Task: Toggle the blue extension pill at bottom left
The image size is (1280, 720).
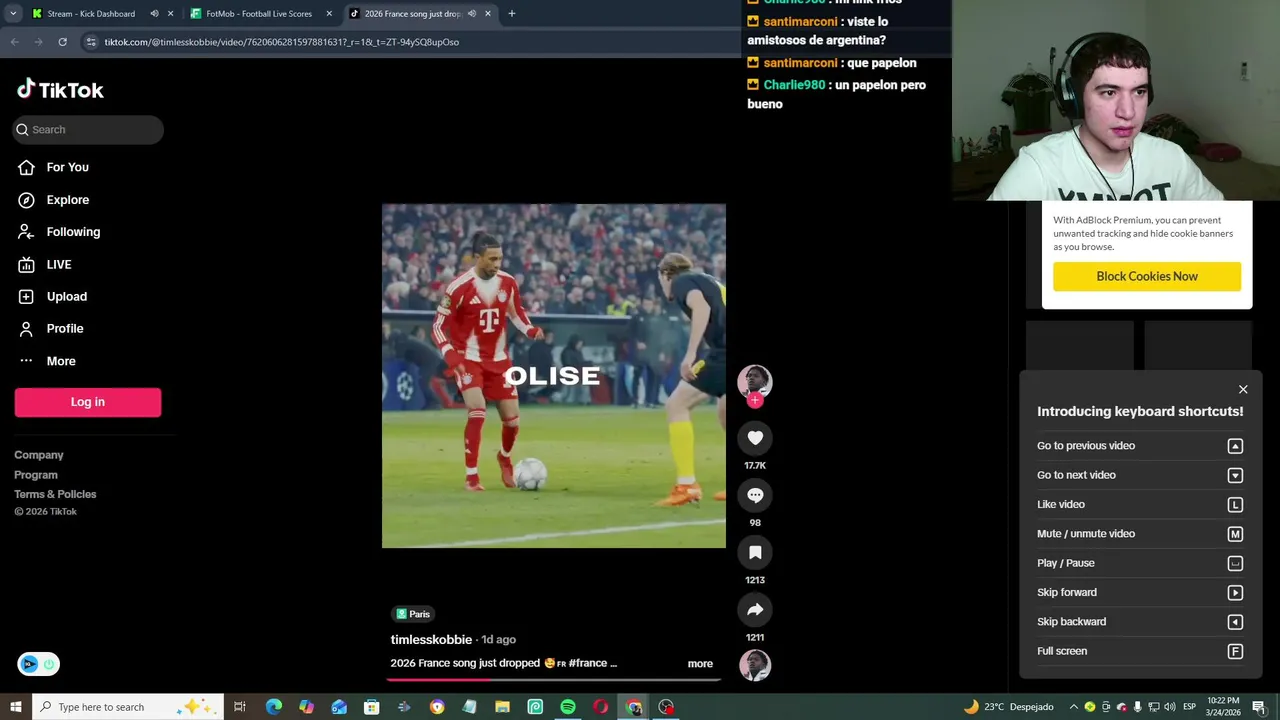Action: [38, 664]
